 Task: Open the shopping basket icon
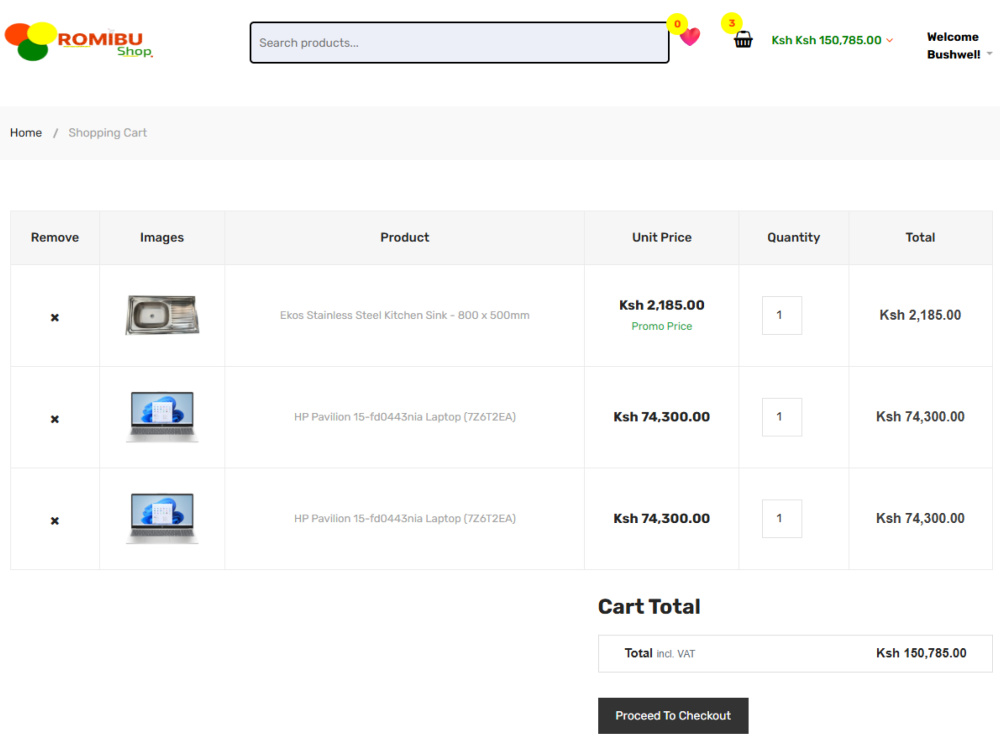pos(743,40)
